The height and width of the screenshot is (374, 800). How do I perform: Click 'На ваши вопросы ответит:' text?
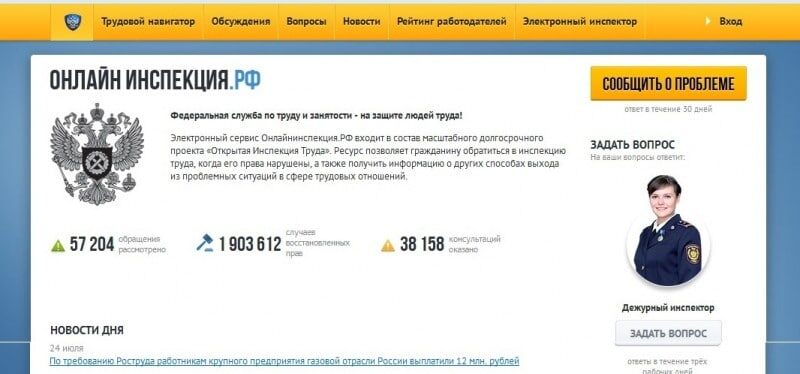coord(638,157)
